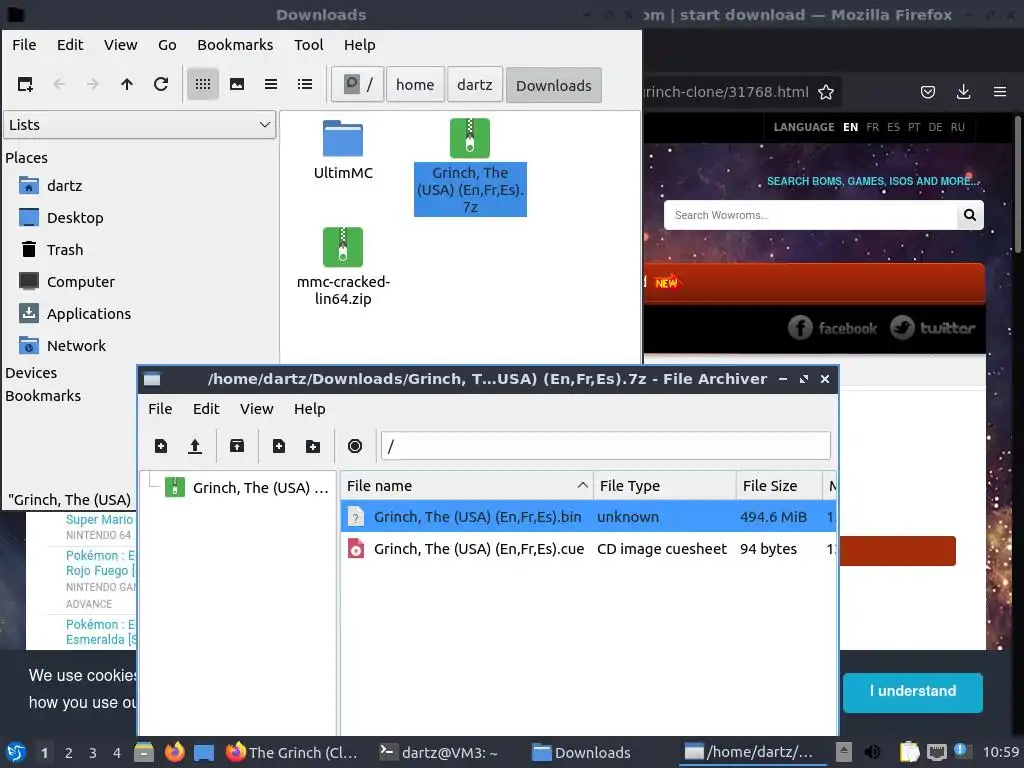The image size is (1024, 768).
Task: Launch Firefox from the quick launch
Action: pos(174,753)
